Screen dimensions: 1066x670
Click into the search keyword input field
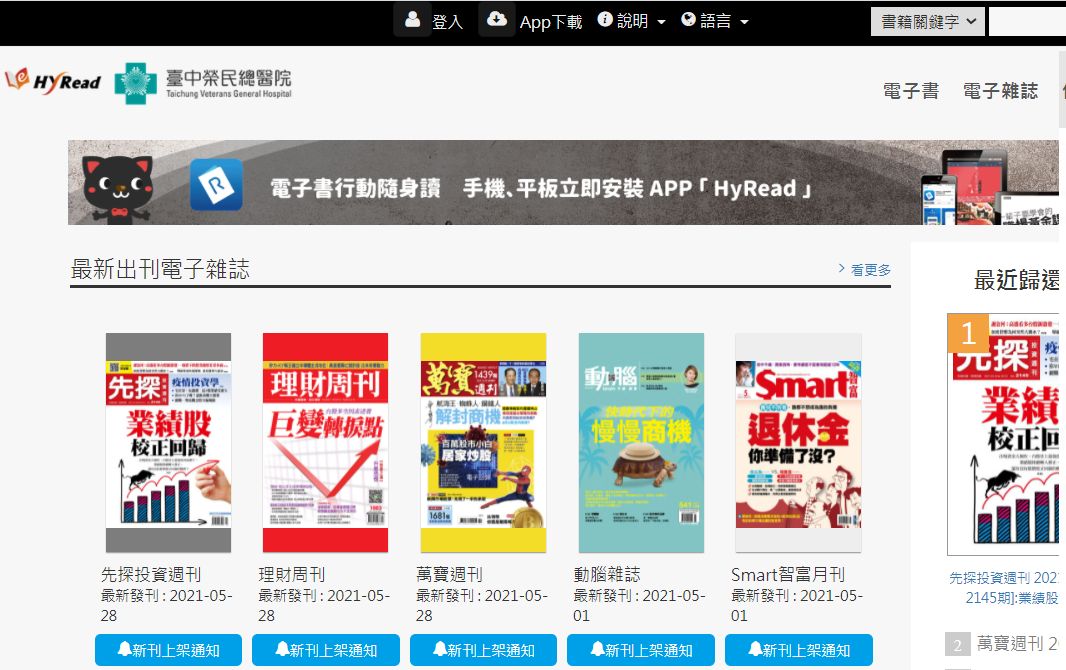pyautogui.click(x=1027, y=22)
